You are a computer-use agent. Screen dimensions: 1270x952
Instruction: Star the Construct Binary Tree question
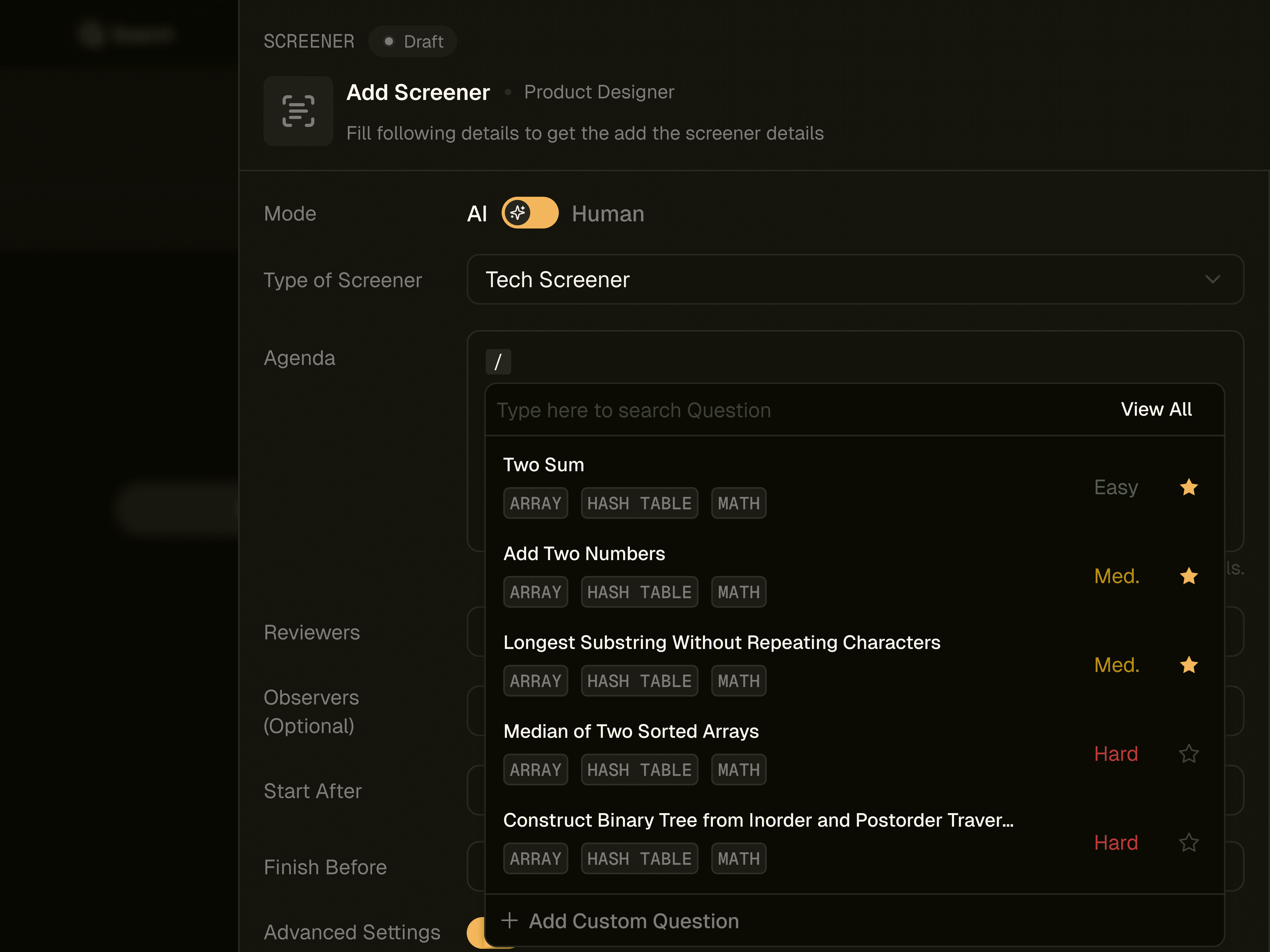coord(1189,843)
